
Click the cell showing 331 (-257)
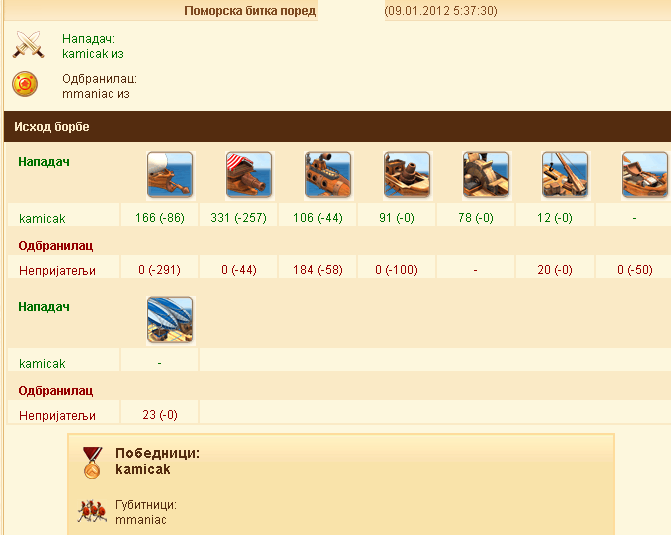[x=238, y=218]
